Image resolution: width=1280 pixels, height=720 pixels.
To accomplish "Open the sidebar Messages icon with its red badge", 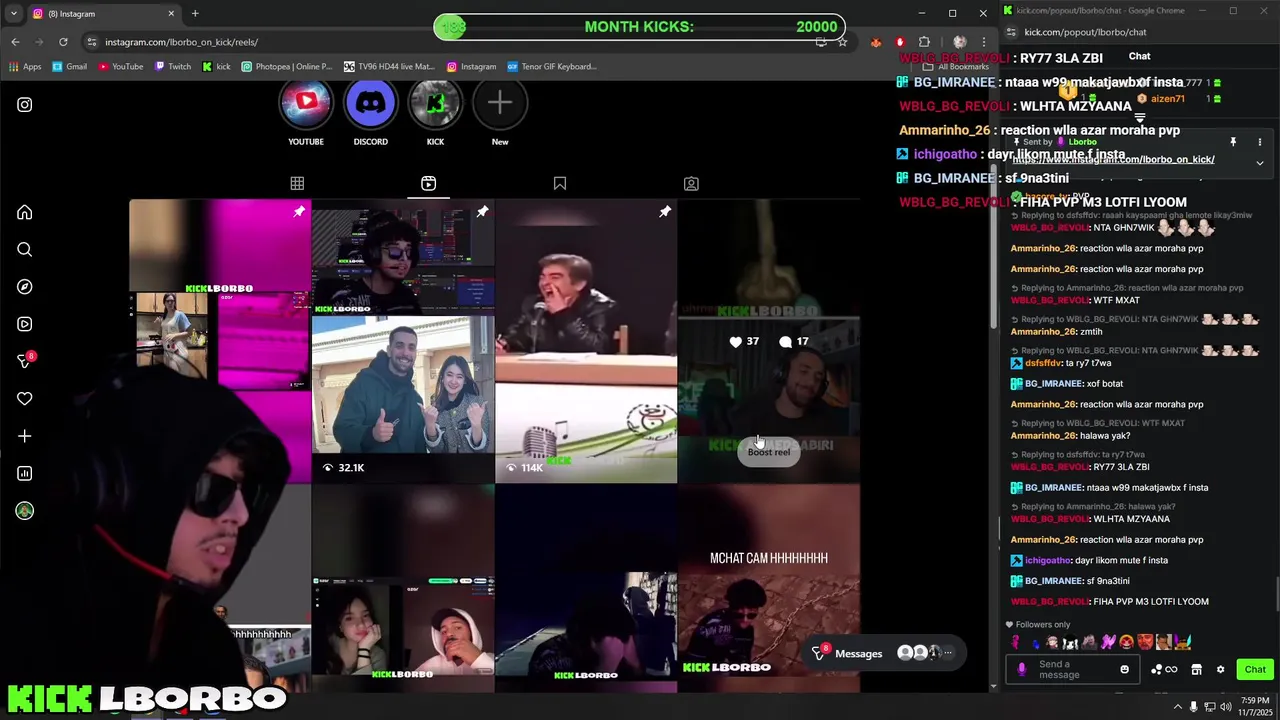I will pyautogui.click(x=25, y=361).
